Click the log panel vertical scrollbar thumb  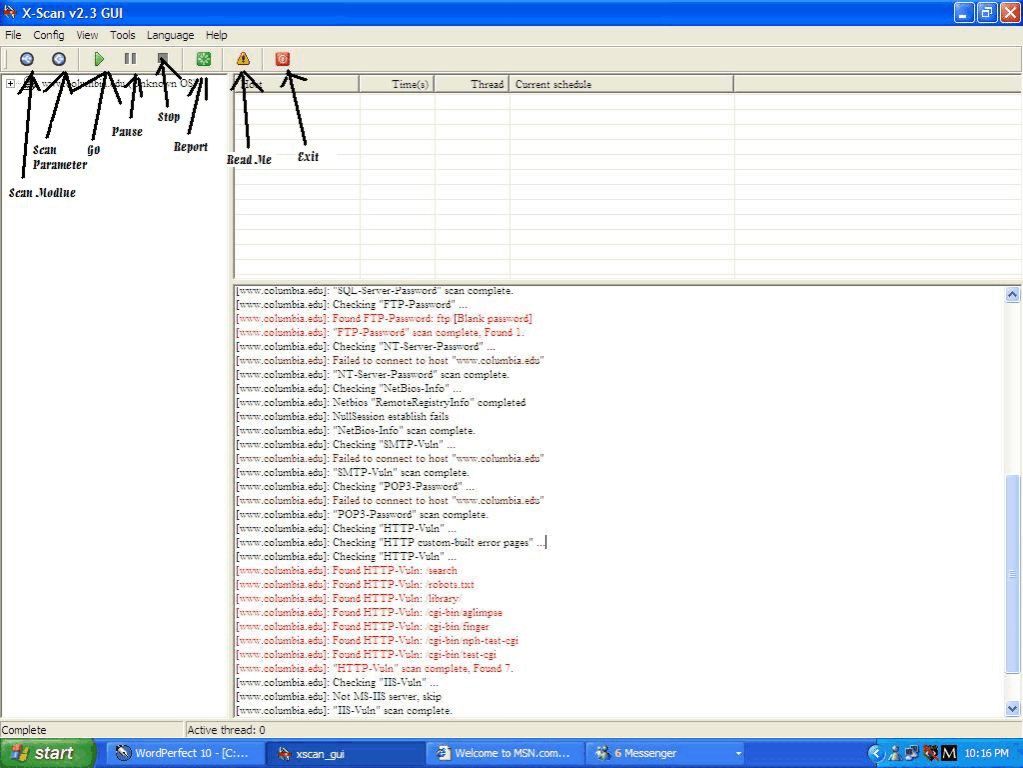1012,574
